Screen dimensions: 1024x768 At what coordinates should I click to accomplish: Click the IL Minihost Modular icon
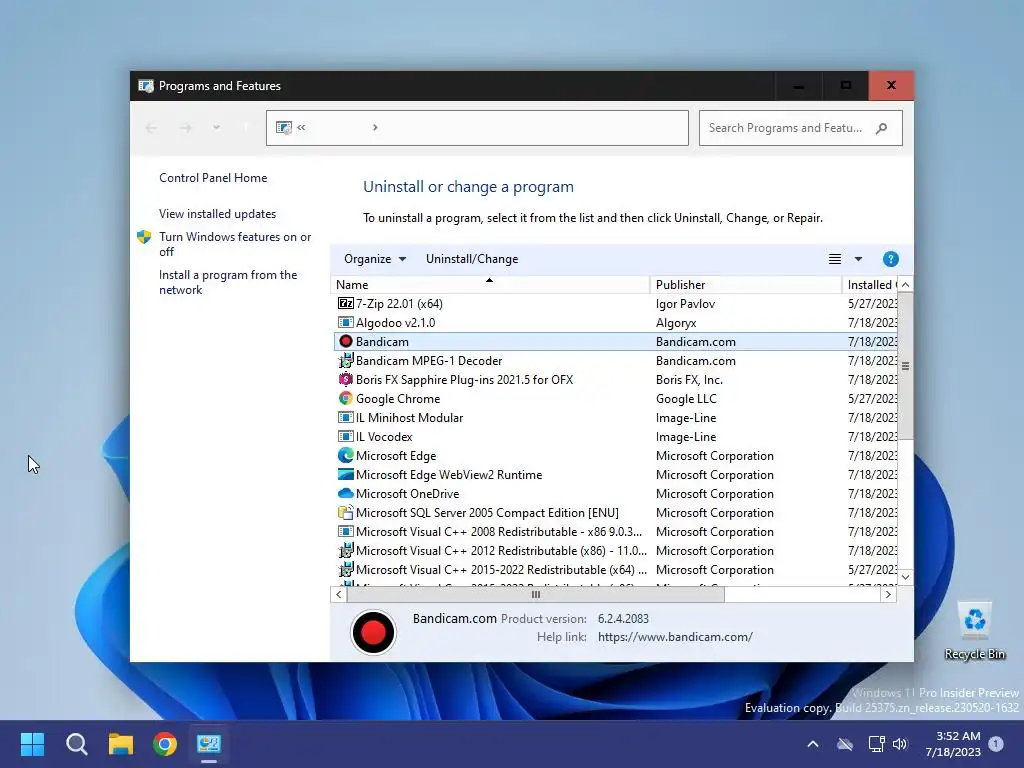[345, 417]
